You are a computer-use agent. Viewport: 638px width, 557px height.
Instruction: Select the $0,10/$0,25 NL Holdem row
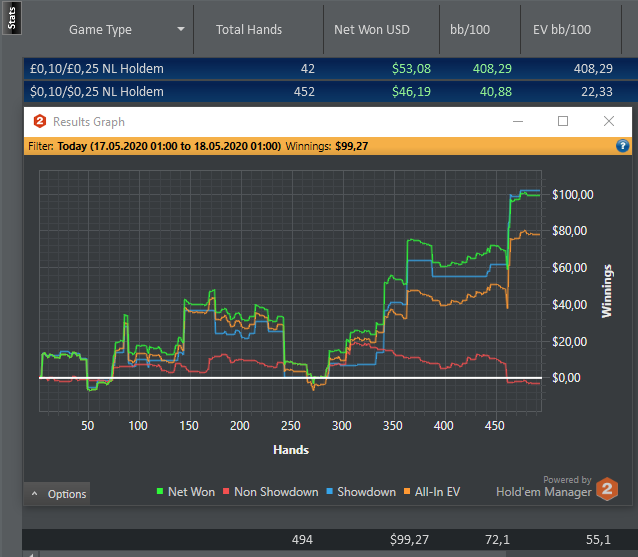tap(330, 92)
